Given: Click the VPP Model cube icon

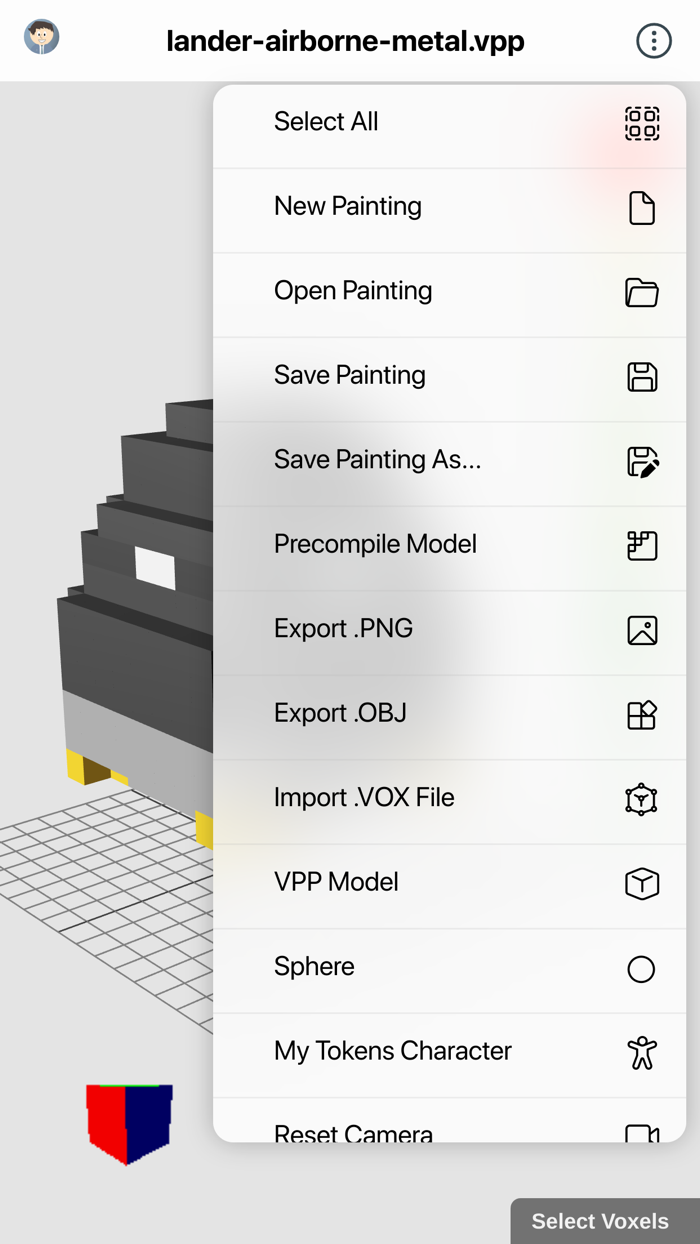Looking at the screenshot, I should click(x=640, y=883).
